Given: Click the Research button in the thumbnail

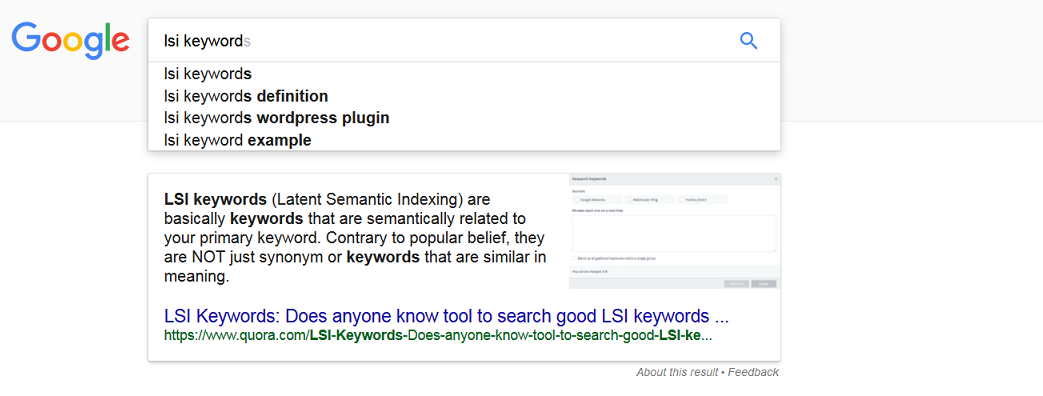Looking at the screenshot, I should click(736, 284).
